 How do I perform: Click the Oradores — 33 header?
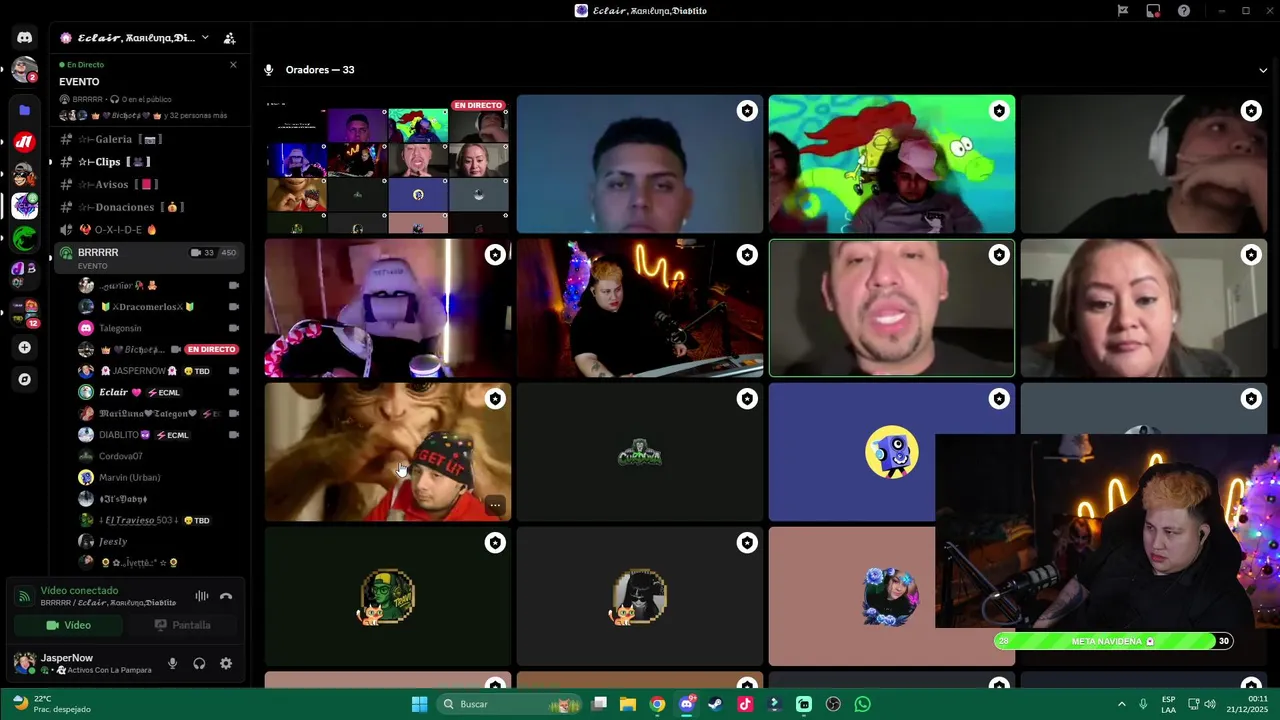320,70
